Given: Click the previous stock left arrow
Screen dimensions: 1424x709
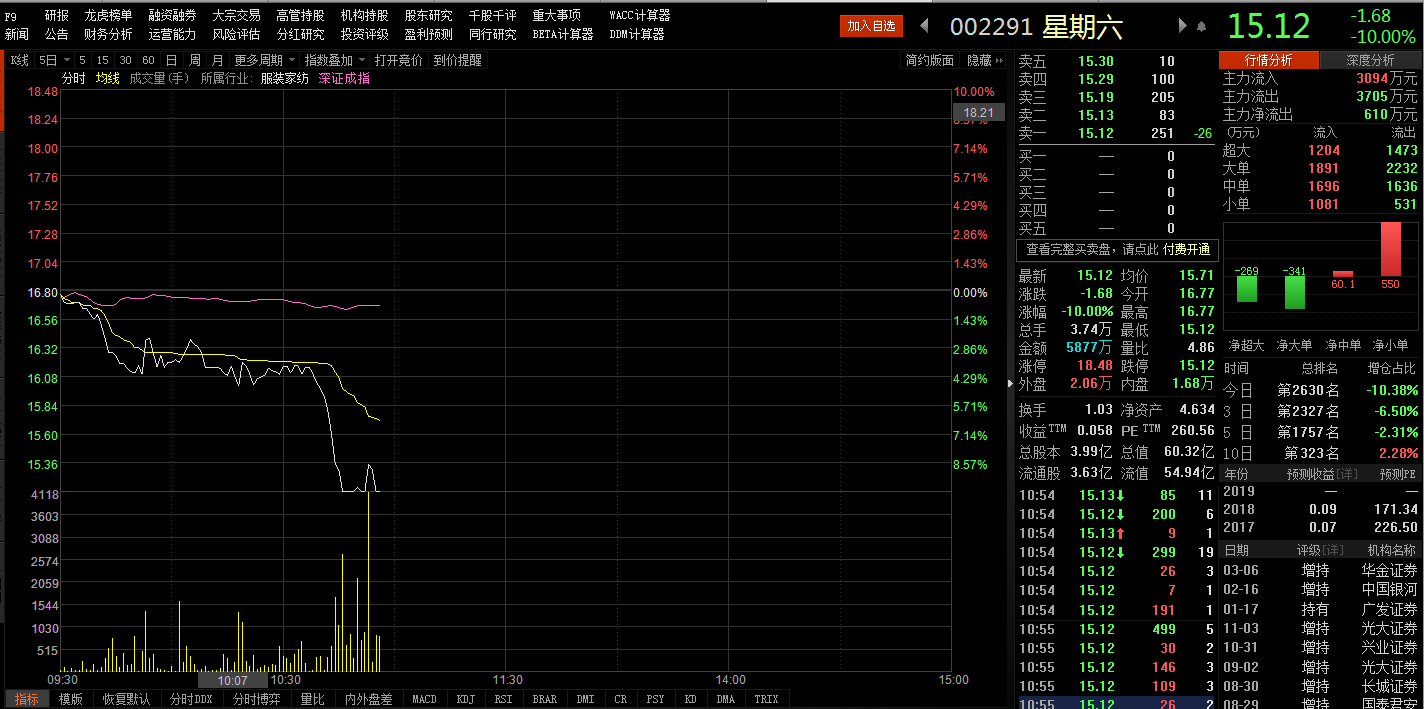Looking at the screenshot, I should [924, 26].
